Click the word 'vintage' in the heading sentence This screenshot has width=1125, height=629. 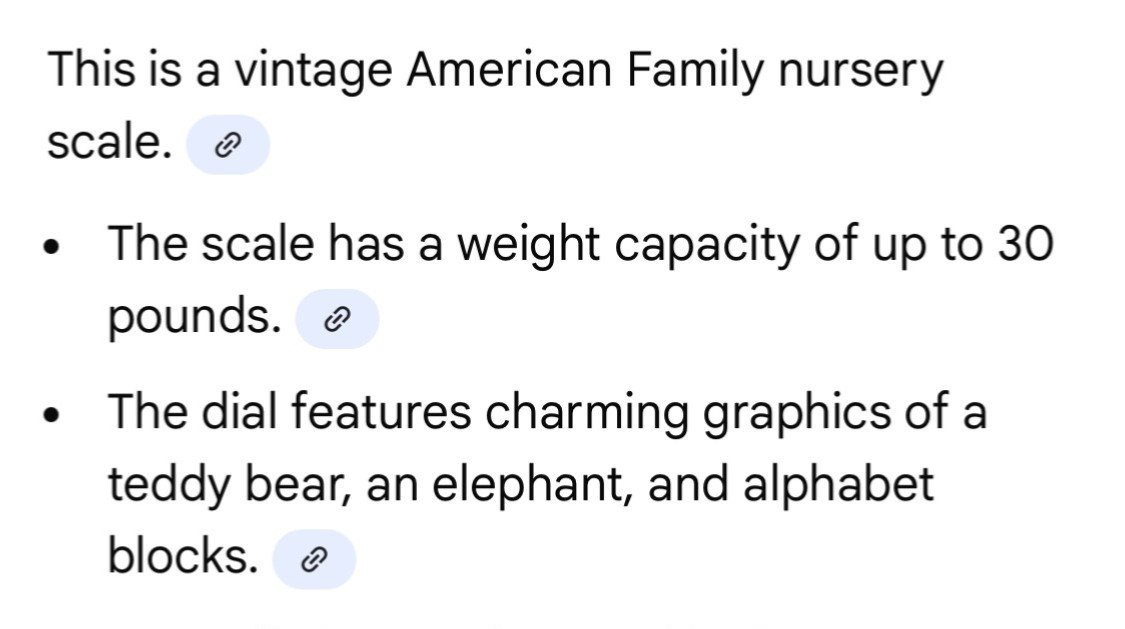tap(318, 72)
